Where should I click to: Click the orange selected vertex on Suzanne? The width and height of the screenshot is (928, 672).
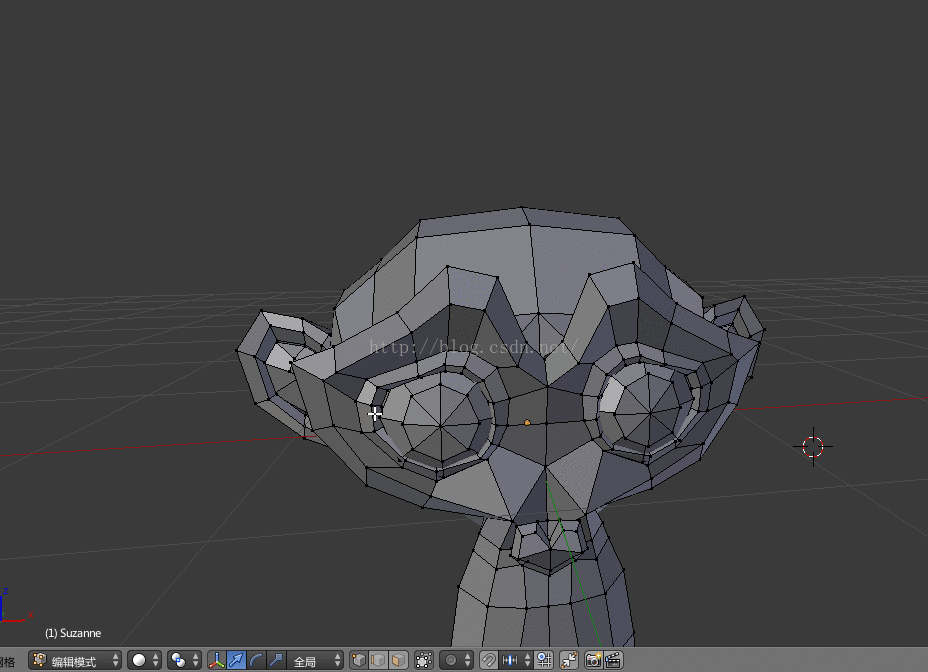coord(527,423)
